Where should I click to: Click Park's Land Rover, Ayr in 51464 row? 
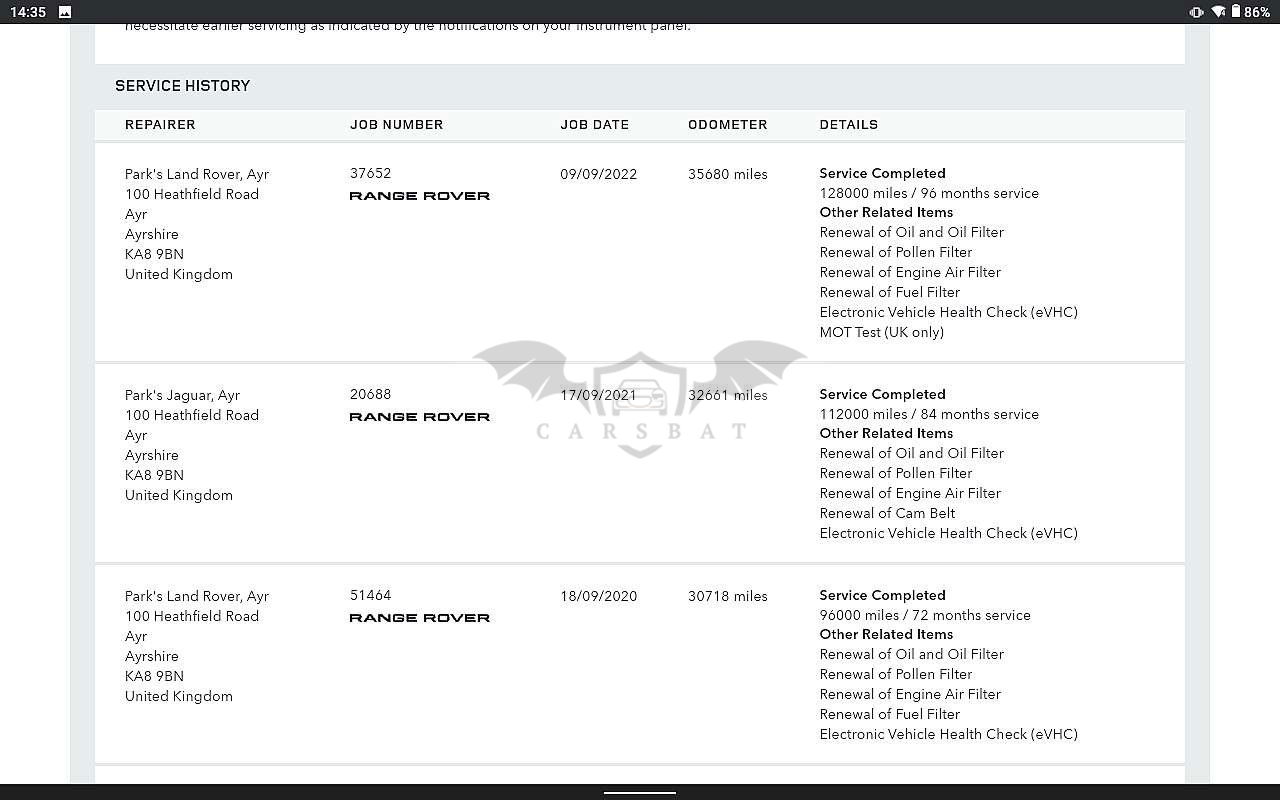(x=197, y=597)
